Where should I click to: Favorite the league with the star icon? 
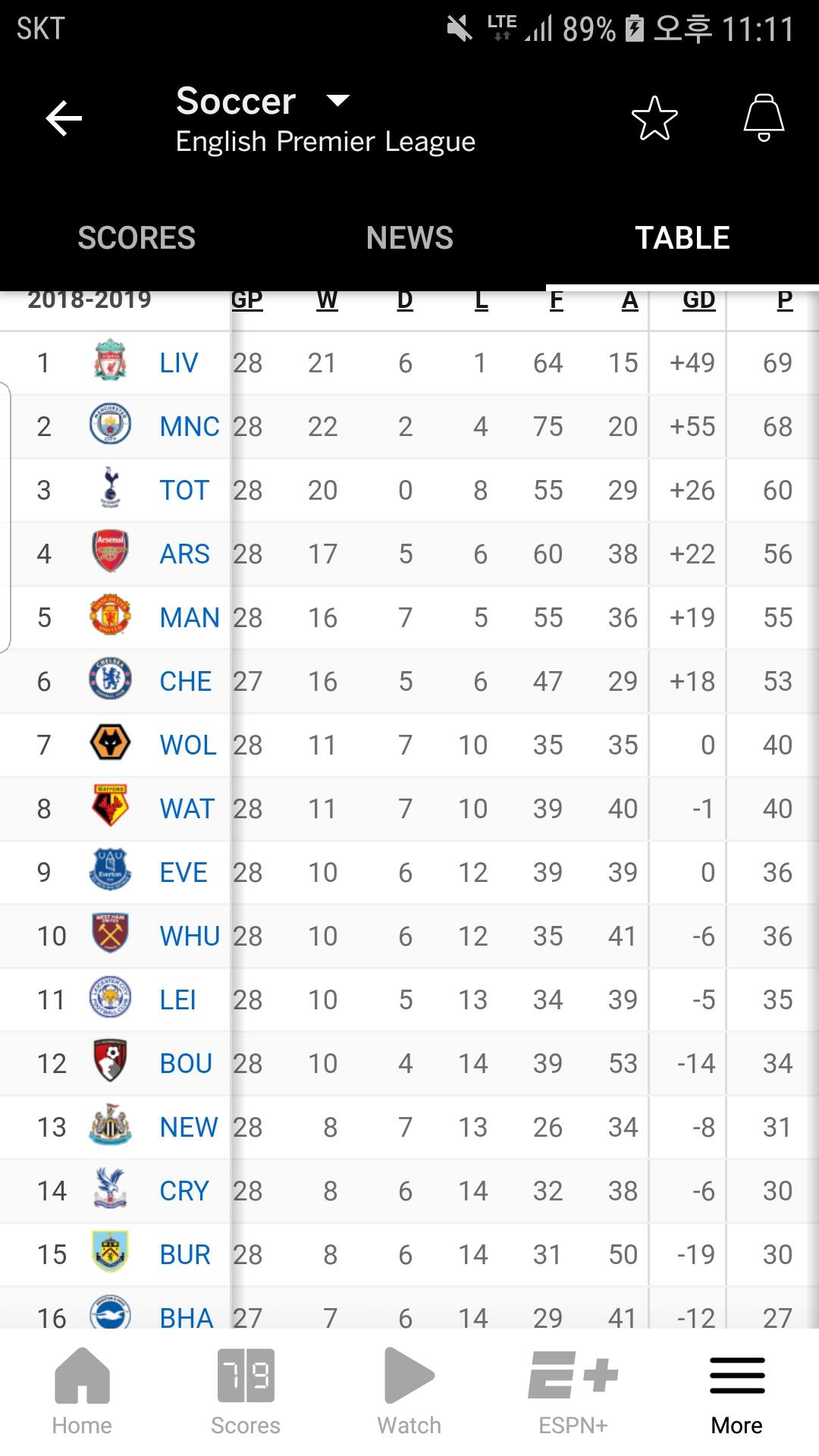pos(654,118)
